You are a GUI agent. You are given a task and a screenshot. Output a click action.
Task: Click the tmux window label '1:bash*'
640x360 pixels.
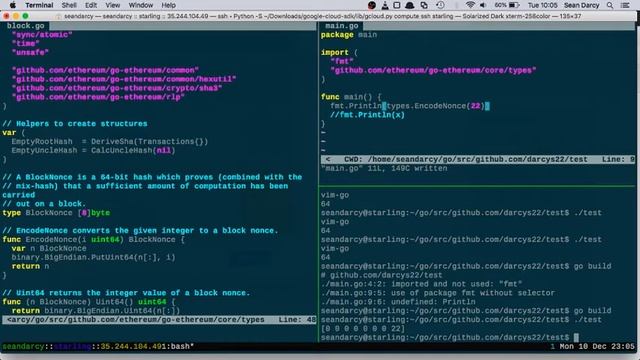coord(178,347)
